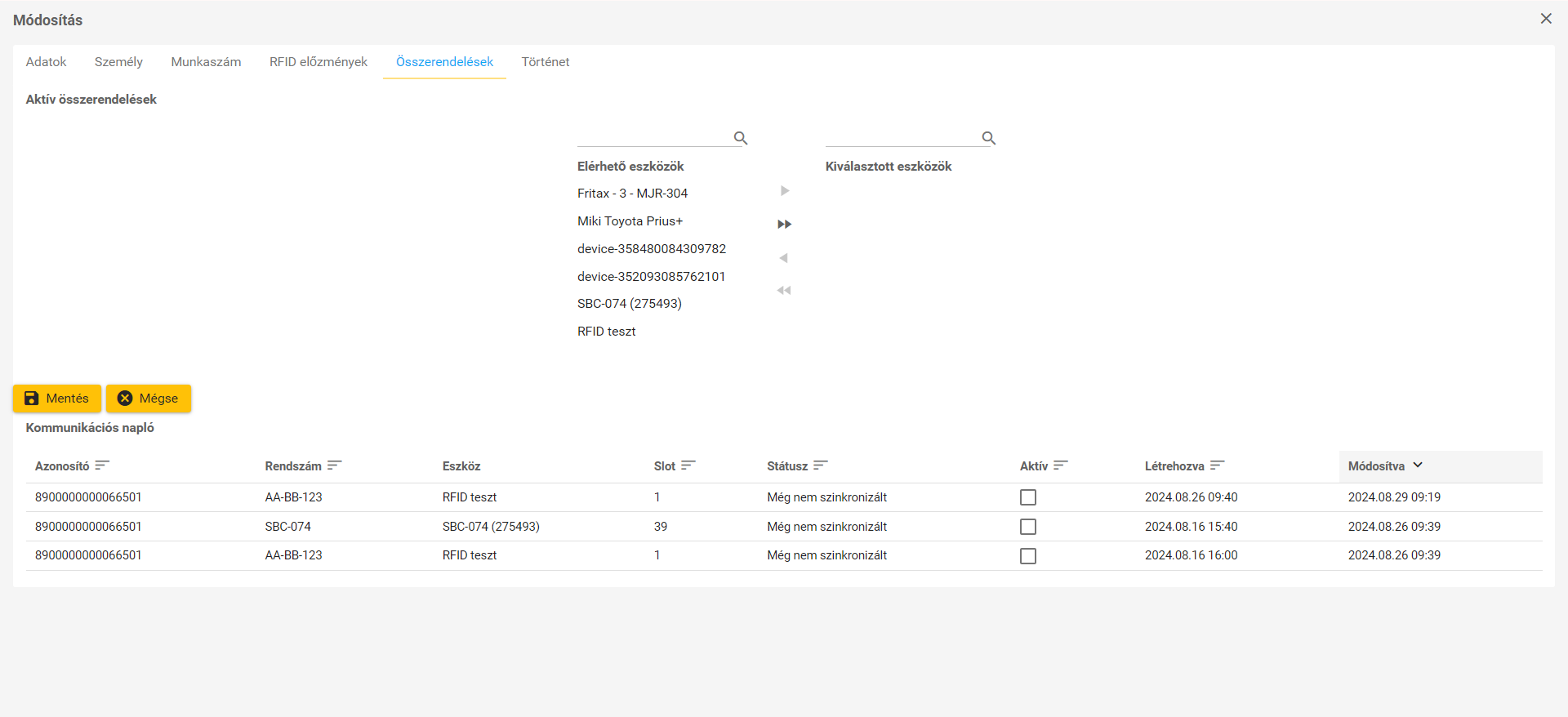Open the Slot column filter menu
Image resolution: width=1568 pixels, height=717 pixels.
[x=688, y=465]
